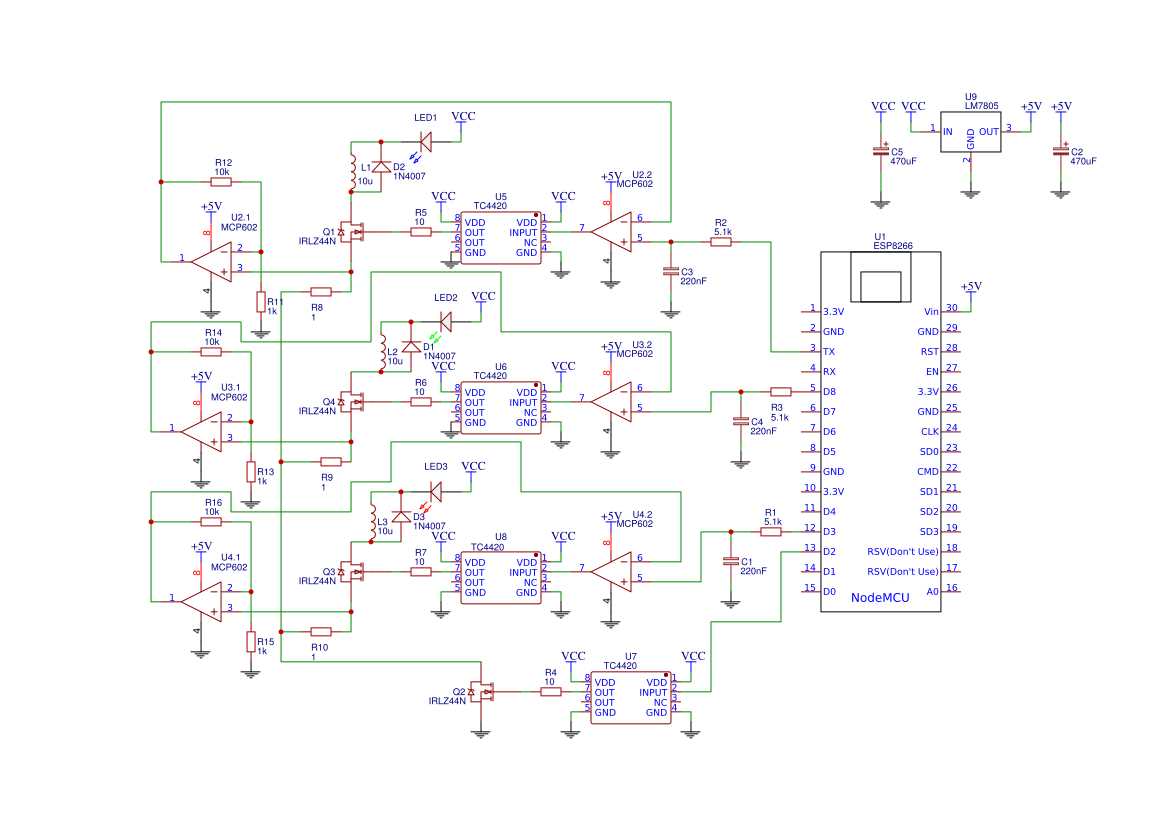
Task: Select resistor R5 symbol
Action: pos(421,232)
